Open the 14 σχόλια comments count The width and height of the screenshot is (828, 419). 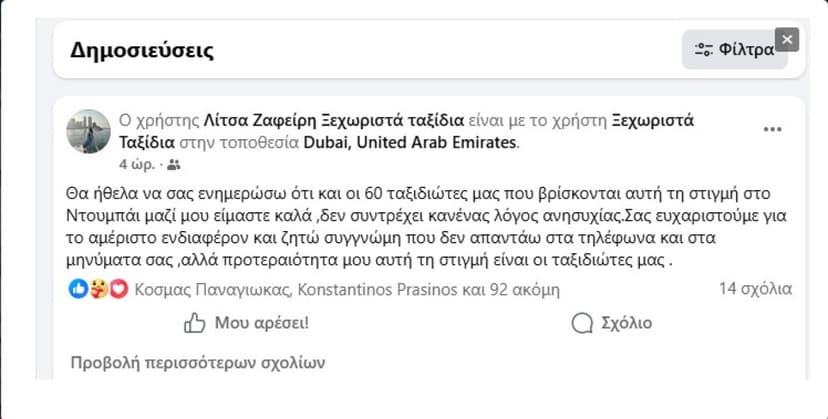[x=755, y=289]
